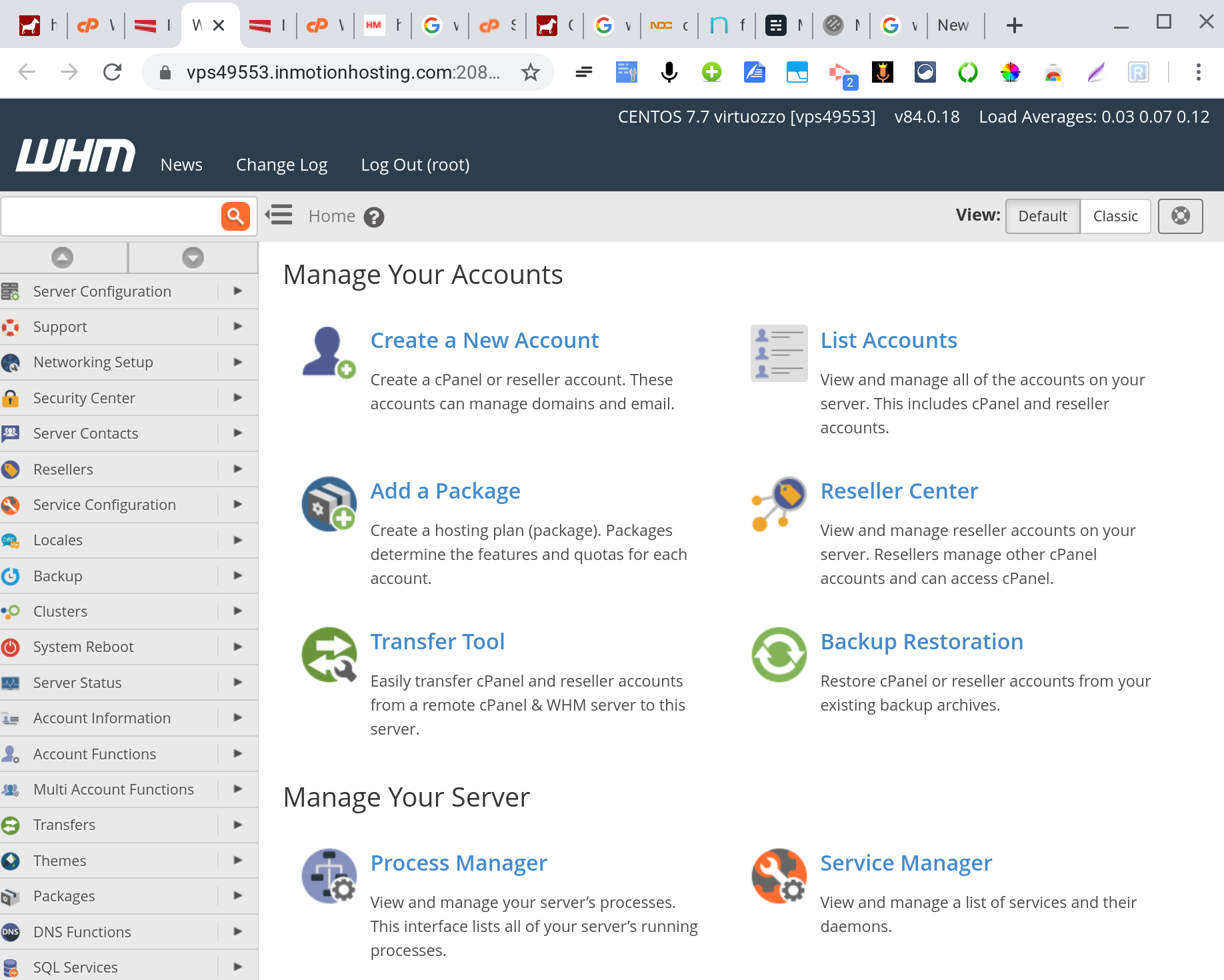Click the Security Center padlock icon in sidebar
Image resolution: width=1224 pixels, height=980 pixels.
(10, 398)
